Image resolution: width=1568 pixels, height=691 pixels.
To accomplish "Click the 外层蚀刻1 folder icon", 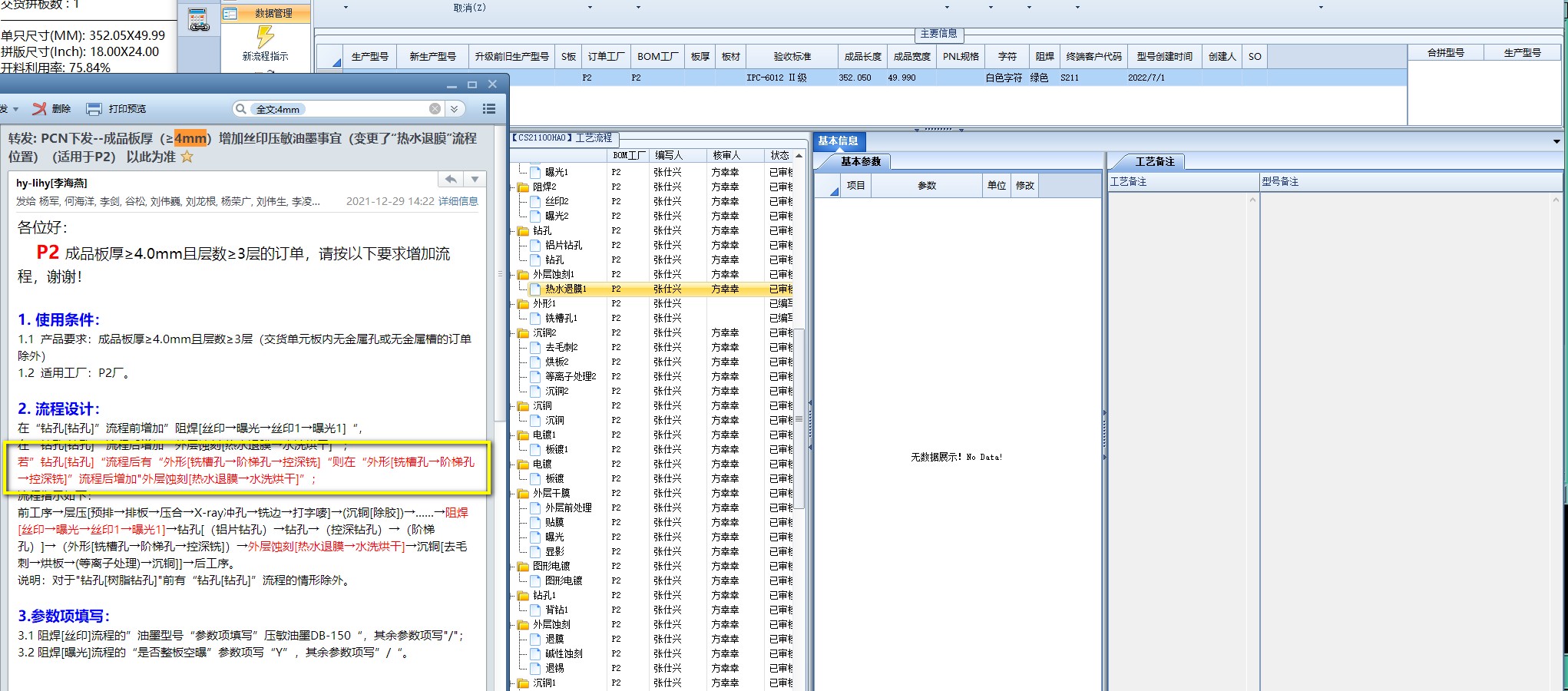I will click(x=524, y=274).
